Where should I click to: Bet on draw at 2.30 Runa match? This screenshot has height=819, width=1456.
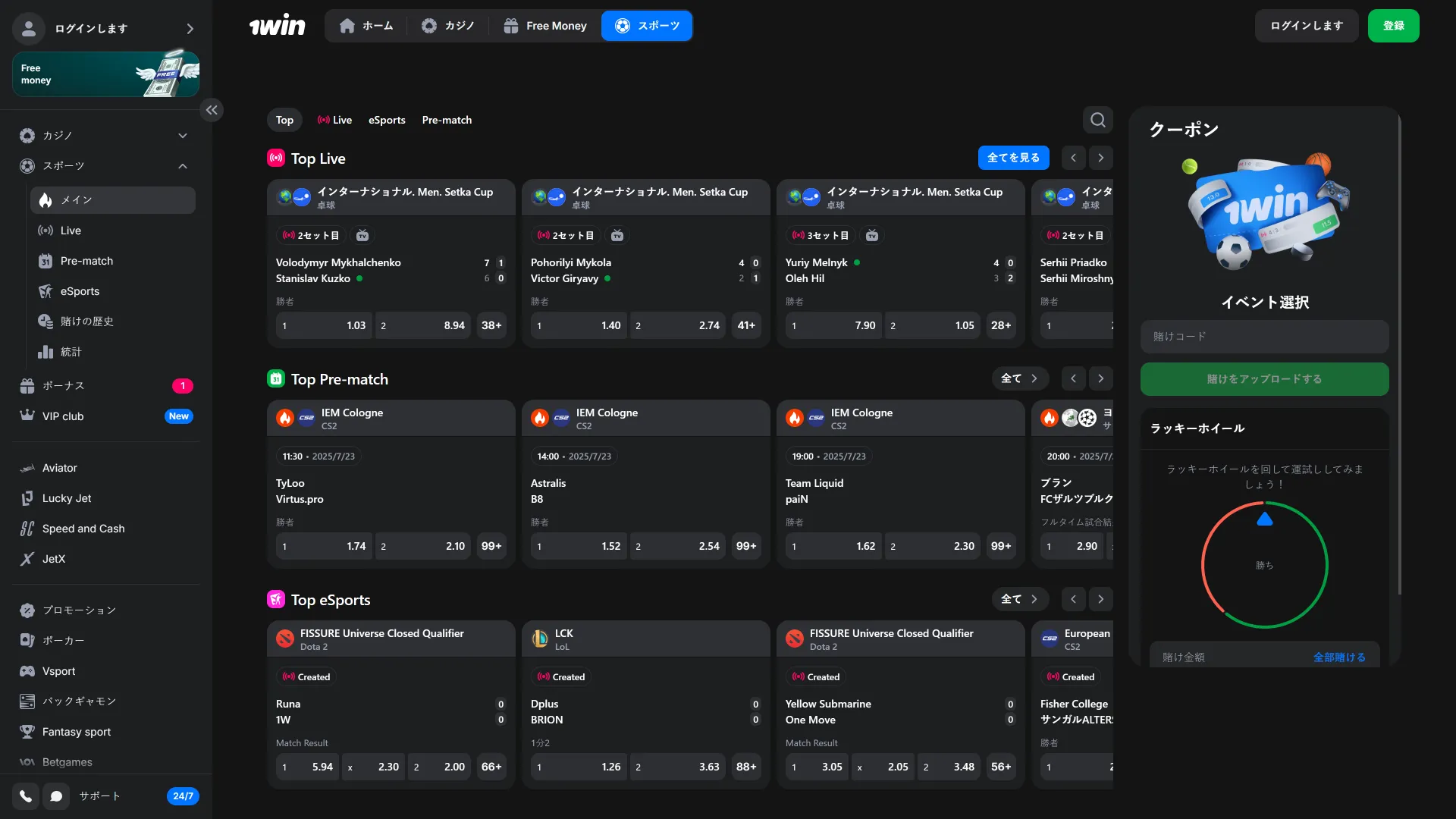click(373, 767)
